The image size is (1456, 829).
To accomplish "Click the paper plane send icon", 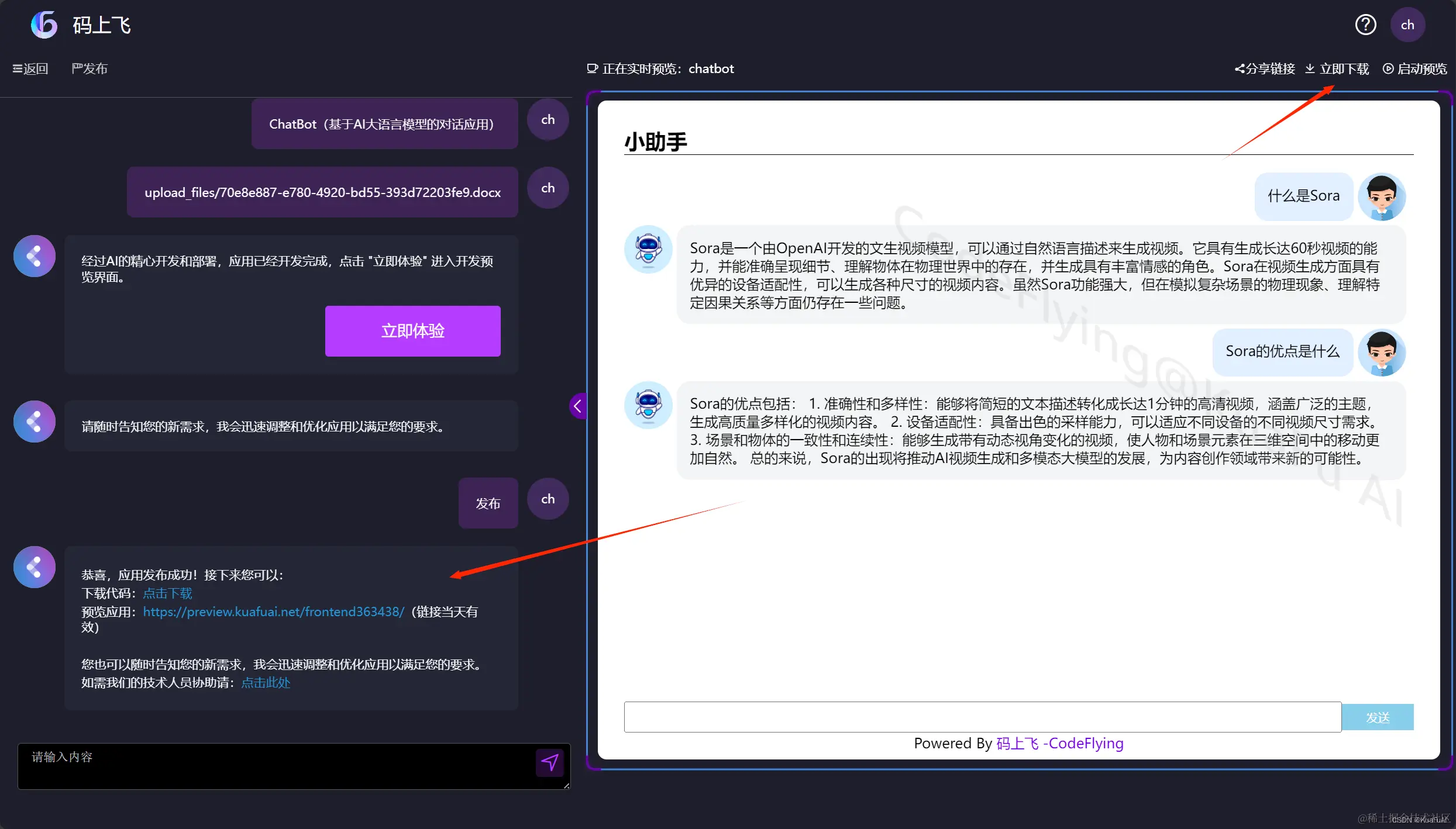I will (549, 762).
